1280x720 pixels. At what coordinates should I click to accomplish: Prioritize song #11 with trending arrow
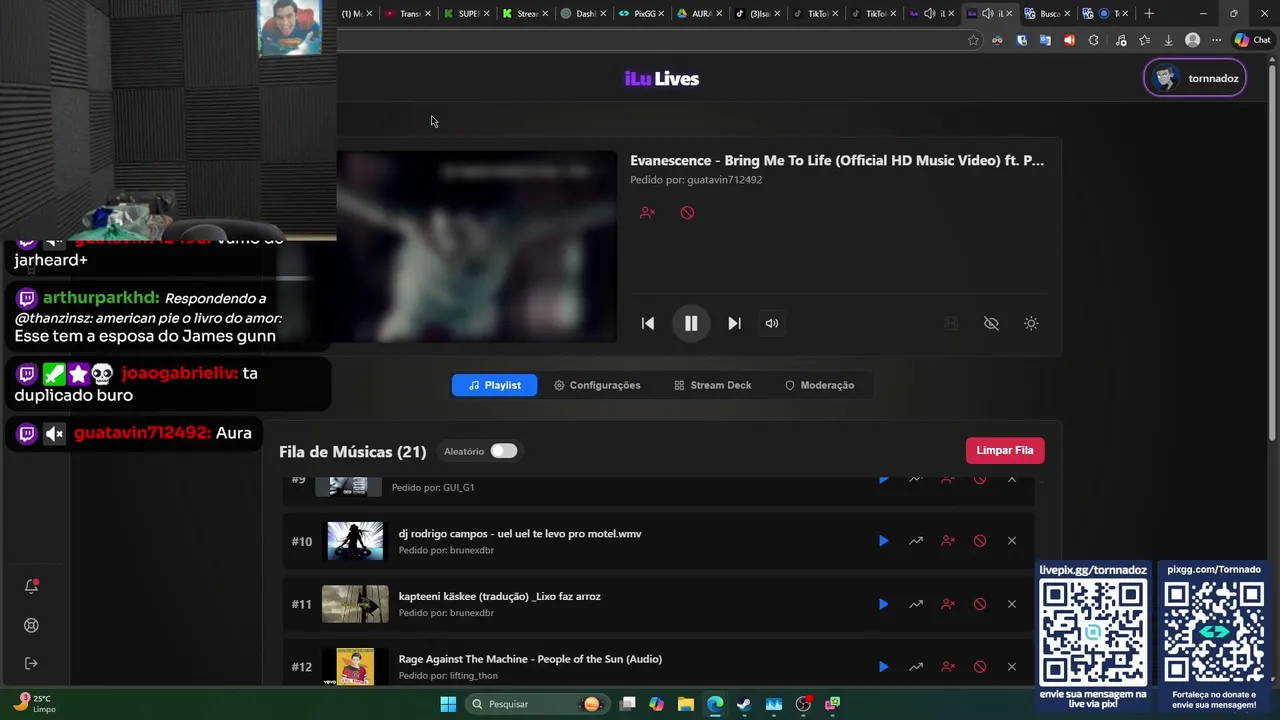915,604
